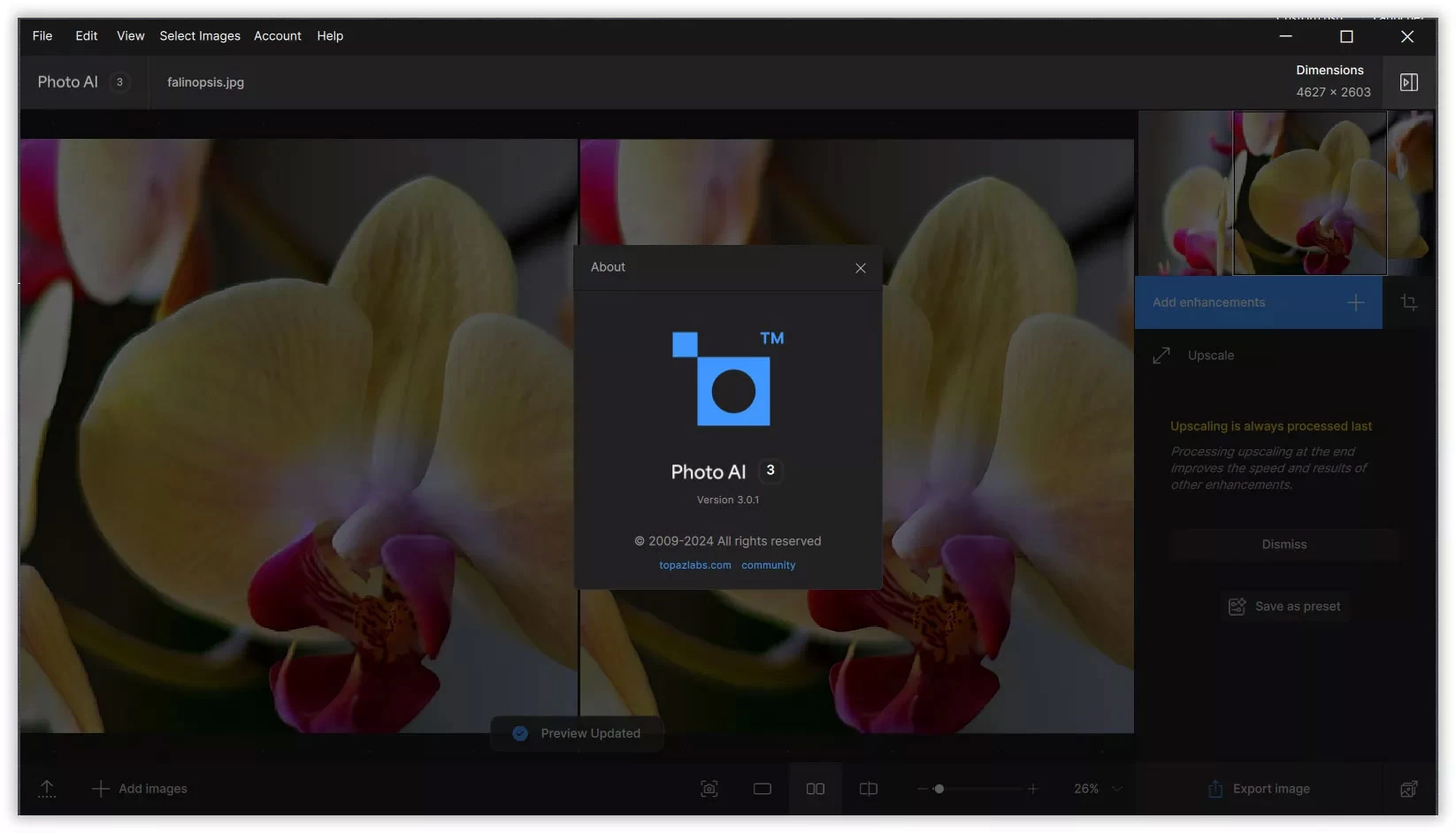Click the plus icon on Add enhancements
Screen dimensions: 1456x833
point(1354,302)
